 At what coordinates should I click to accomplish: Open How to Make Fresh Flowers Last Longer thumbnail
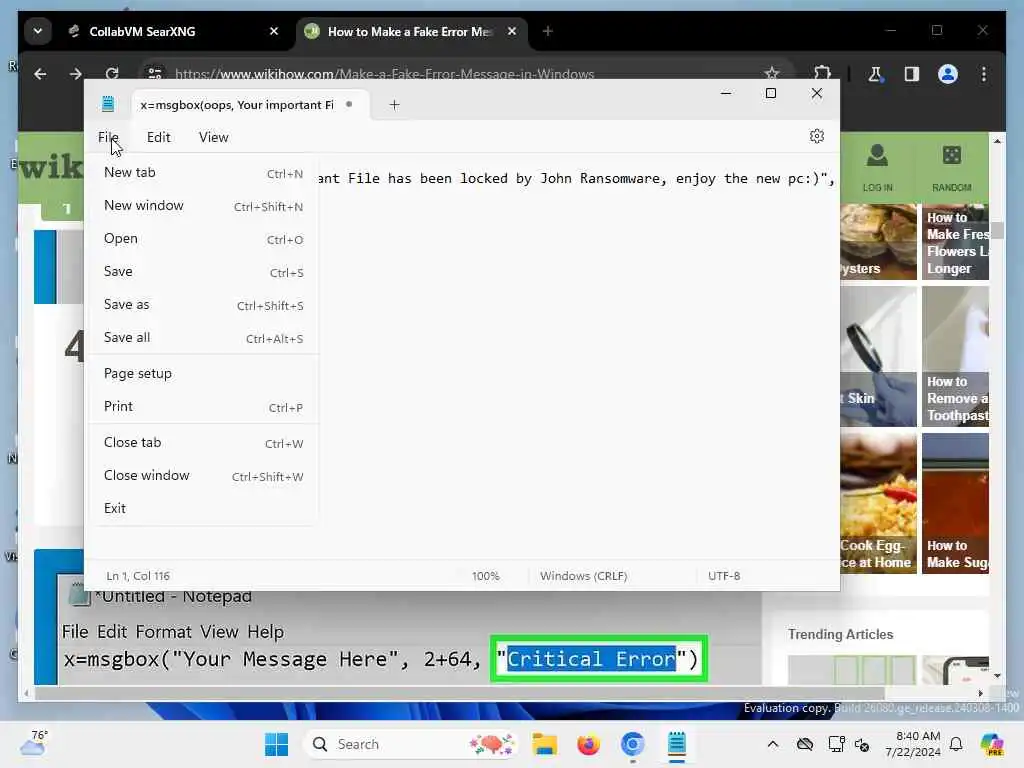[955, 242]
